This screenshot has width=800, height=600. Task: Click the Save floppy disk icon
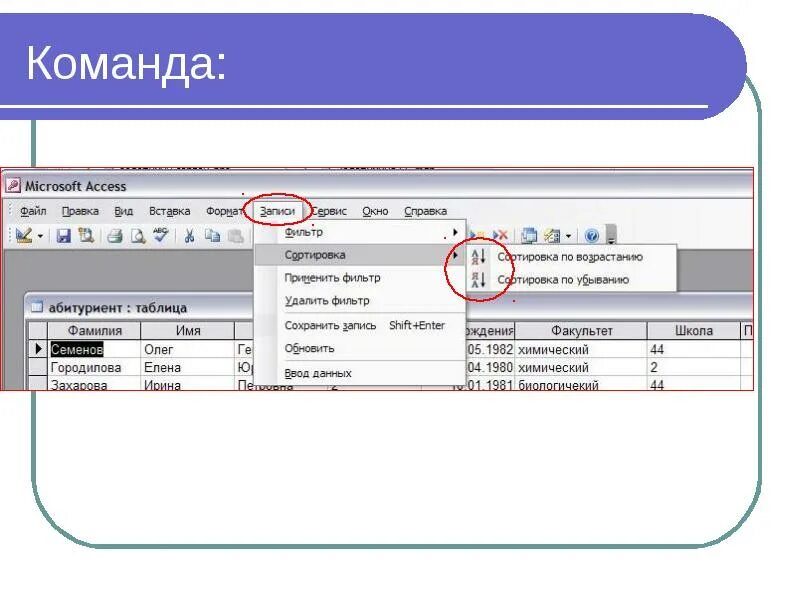click(x=63, y=236)
